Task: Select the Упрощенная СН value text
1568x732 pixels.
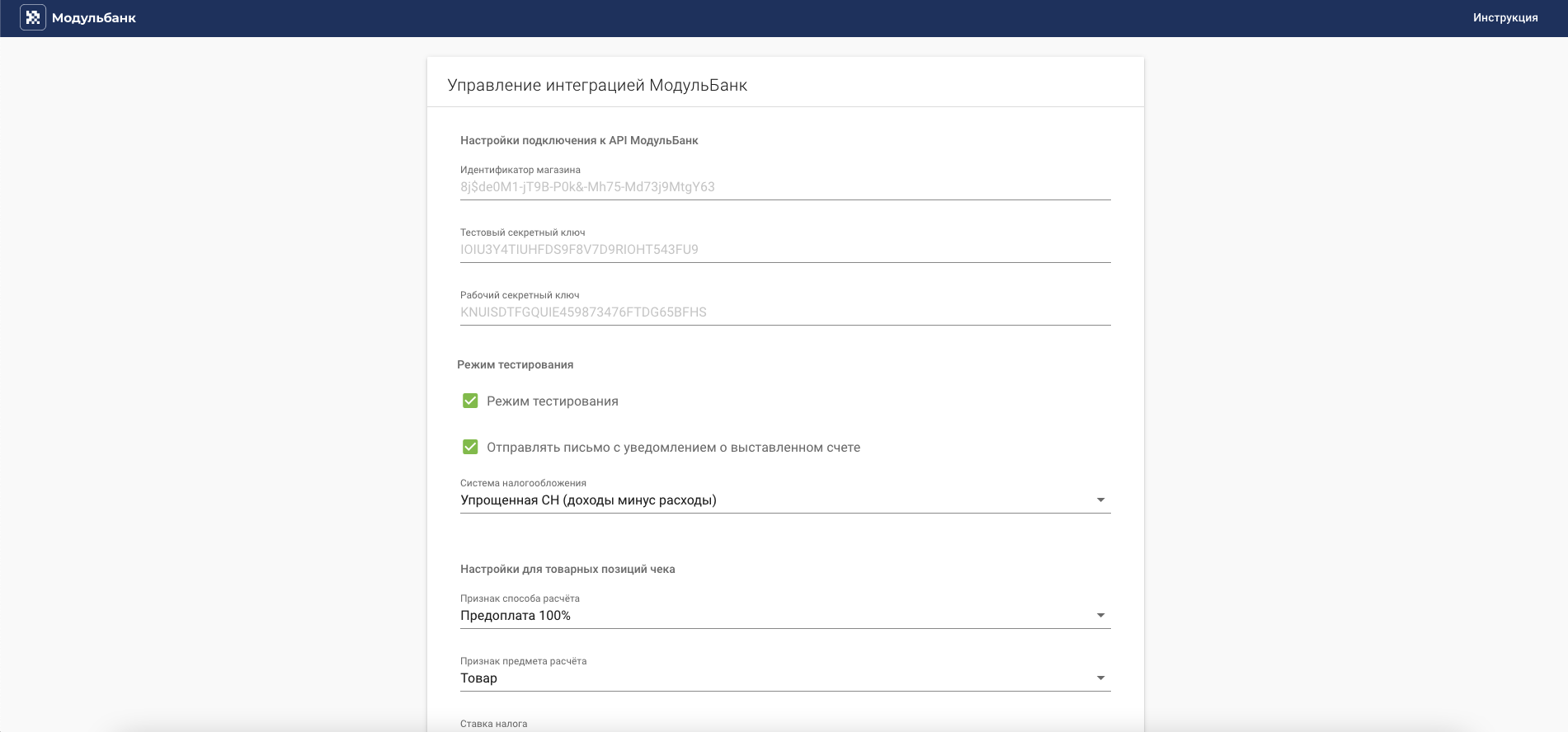Action: click(x=588, y=500)
